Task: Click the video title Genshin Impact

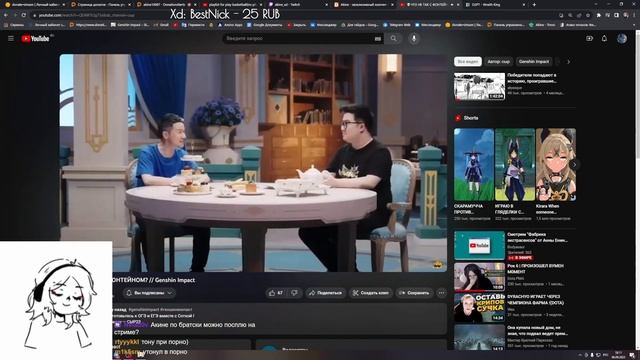Action: [x=153, y=280]
